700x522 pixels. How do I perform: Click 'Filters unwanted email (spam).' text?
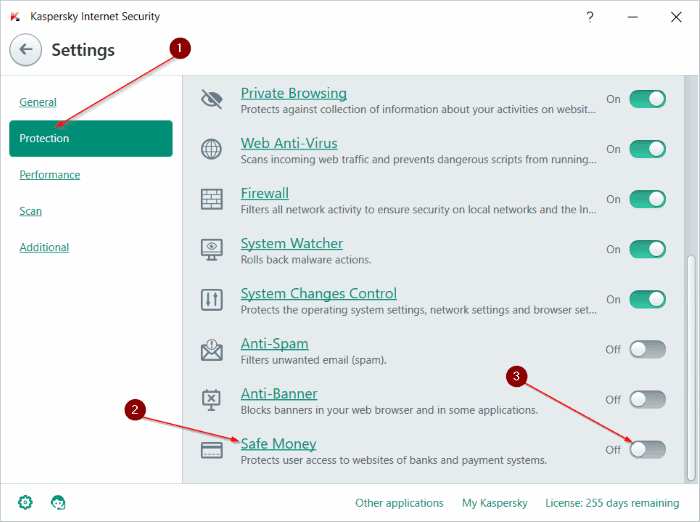[313, 360]
